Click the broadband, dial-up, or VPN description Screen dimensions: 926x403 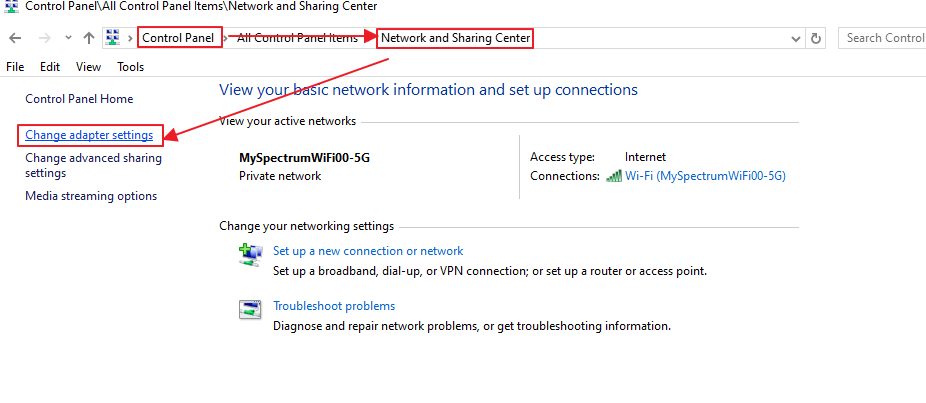[490, 271]
